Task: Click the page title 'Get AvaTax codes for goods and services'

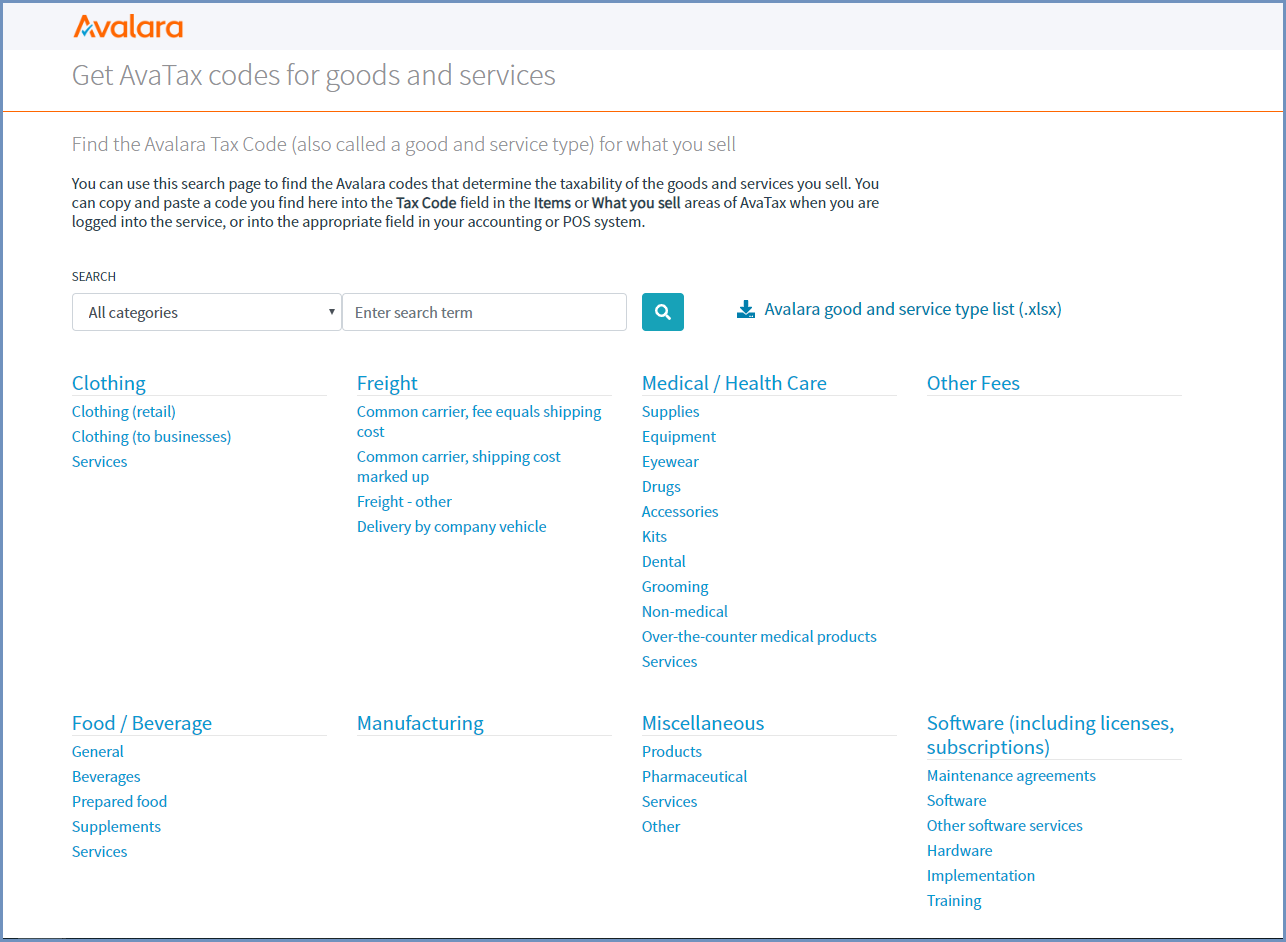Action: point(314,76)
